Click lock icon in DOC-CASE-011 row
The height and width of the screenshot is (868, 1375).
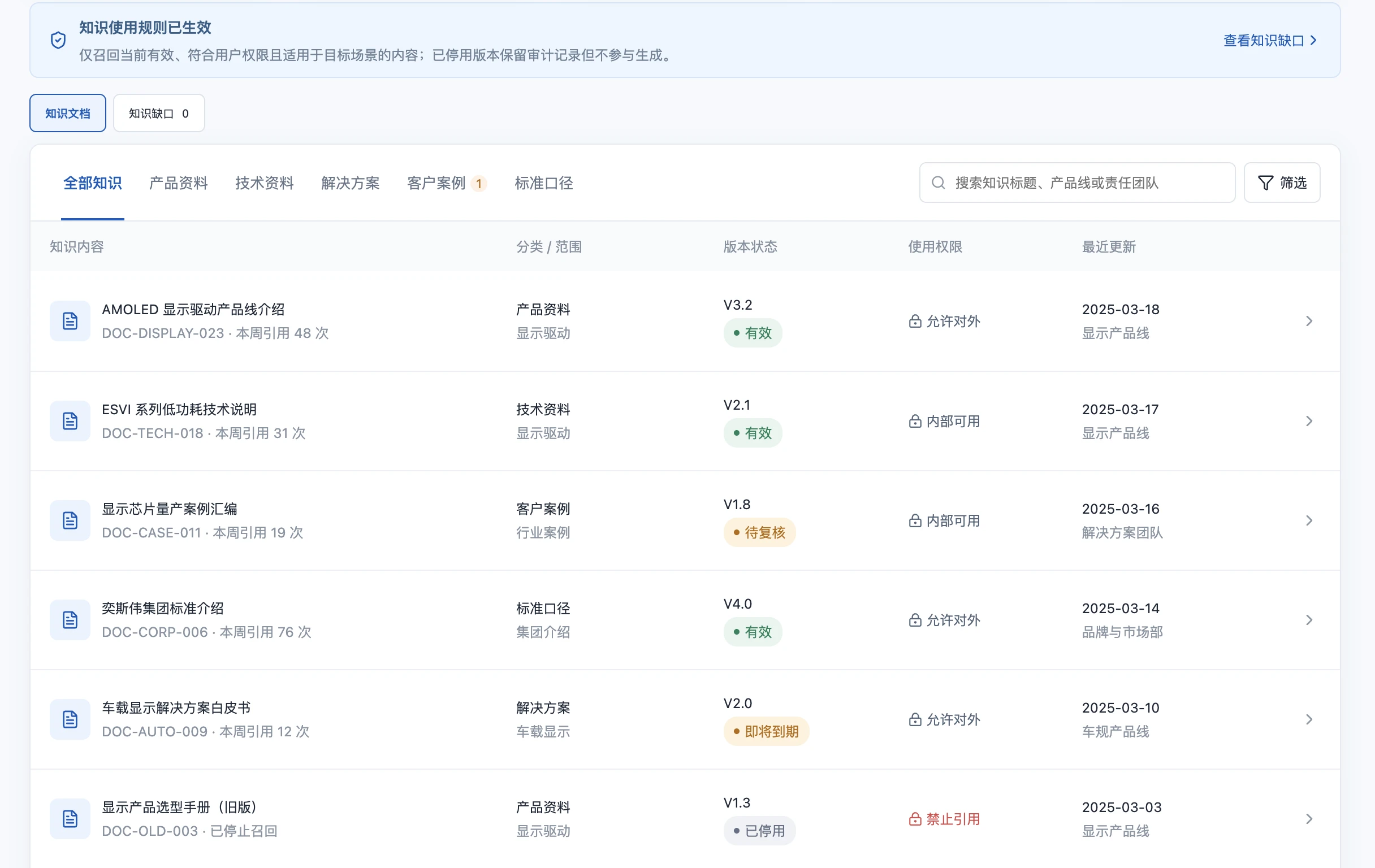[915, 520]
